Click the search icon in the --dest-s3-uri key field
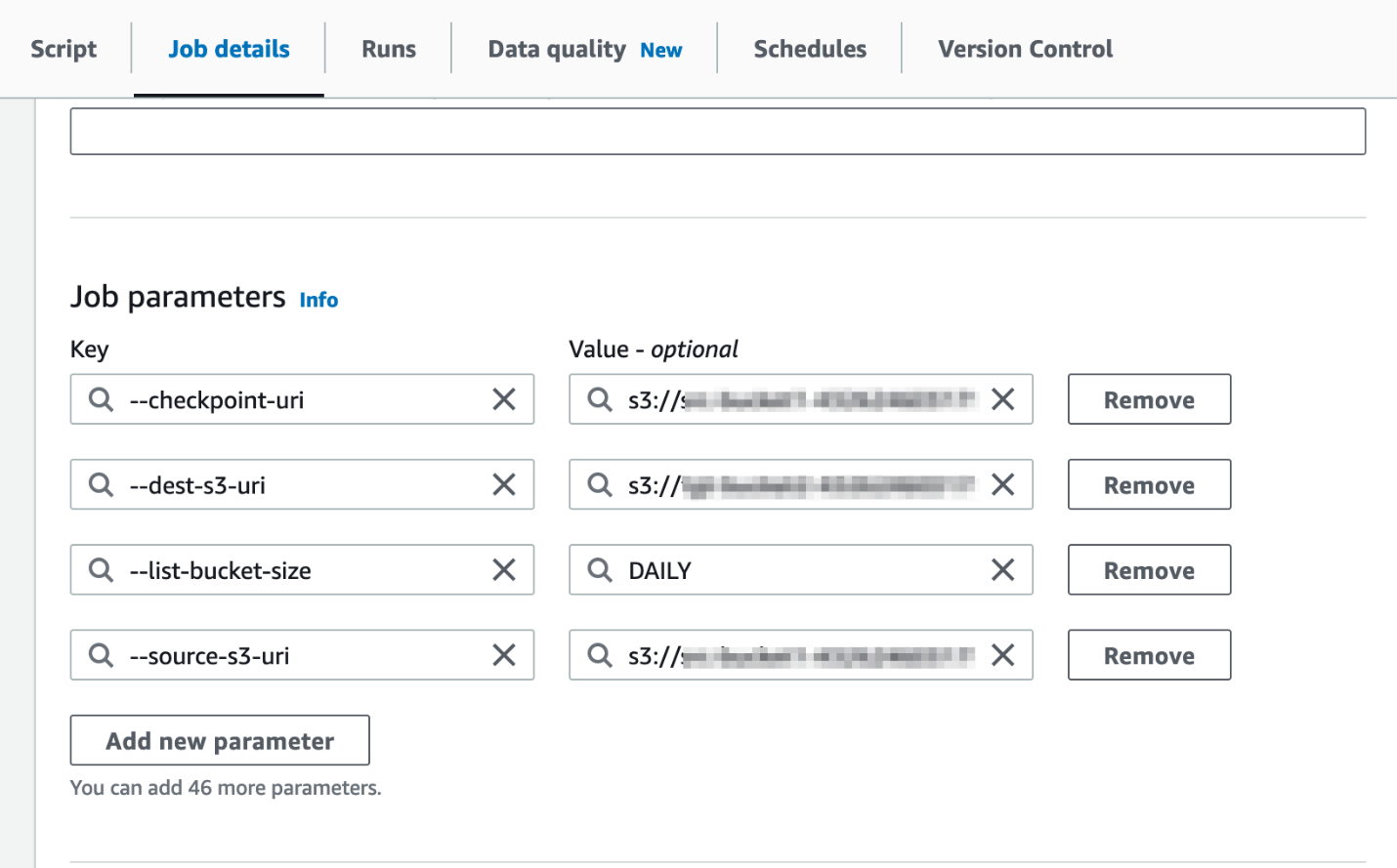 100,484
